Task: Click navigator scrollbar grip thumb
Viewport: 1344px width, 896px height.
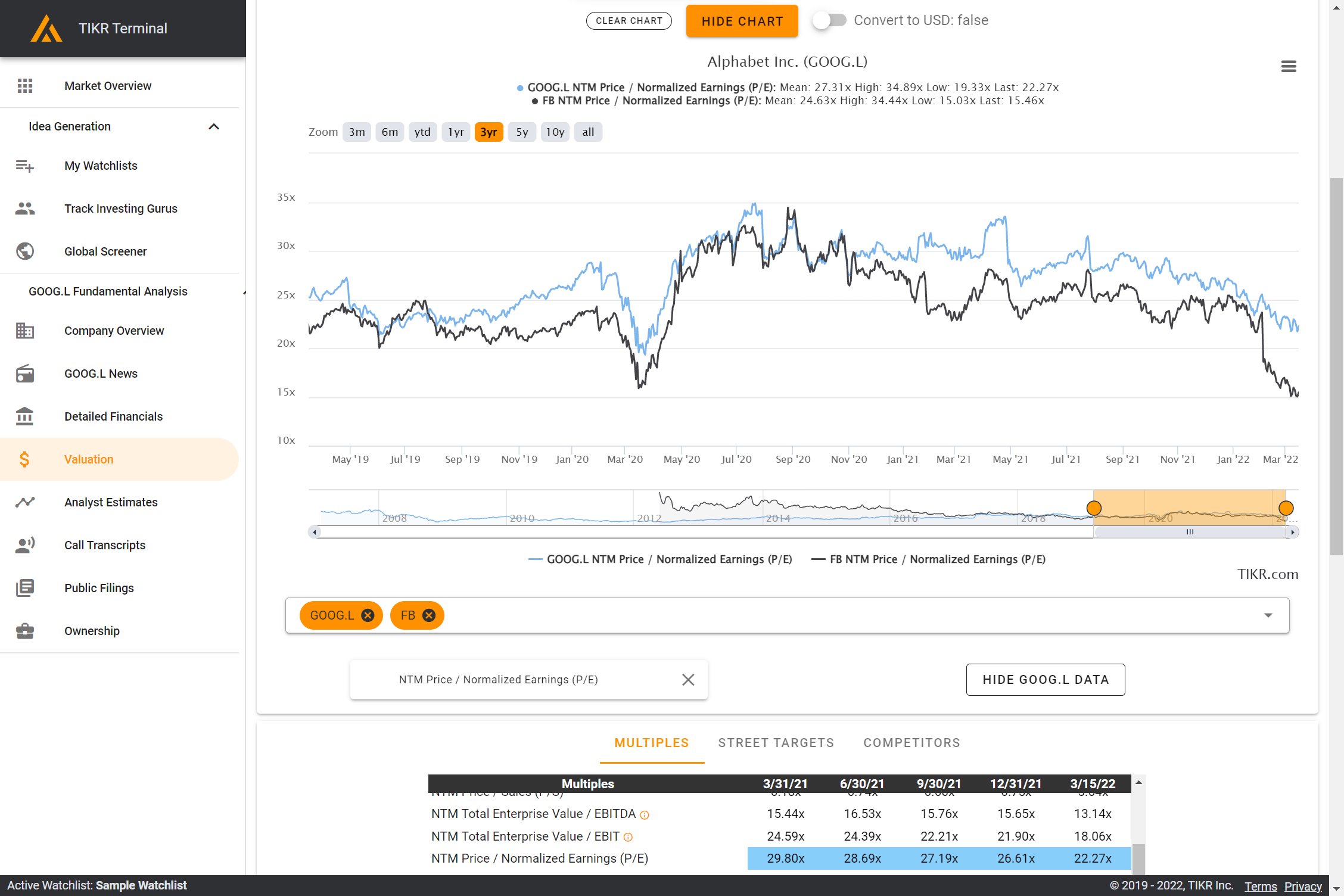Action: tap(1190, 532)
